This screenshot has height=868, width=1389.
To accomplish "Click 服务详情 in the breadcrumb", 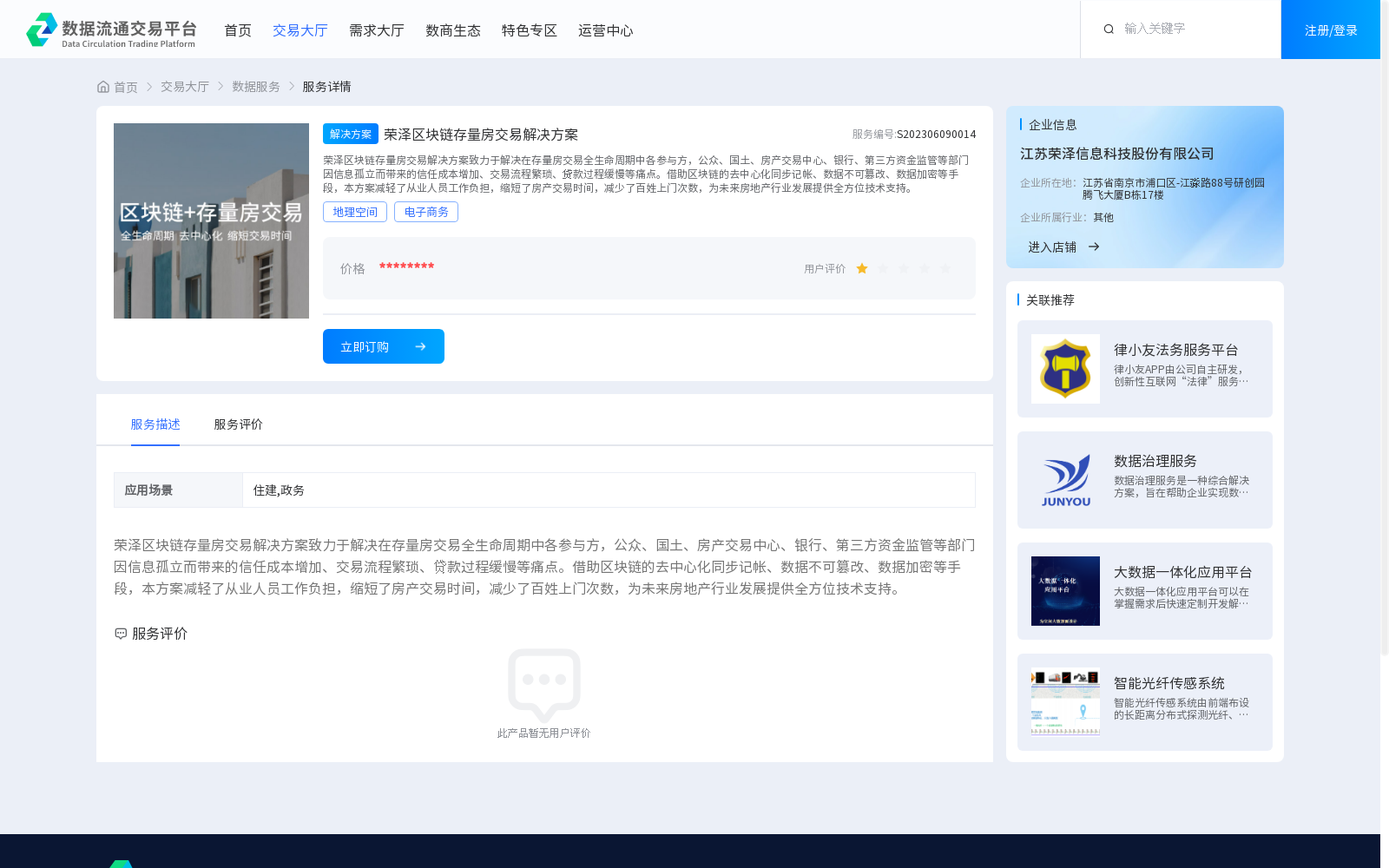I will coord(326,87).
